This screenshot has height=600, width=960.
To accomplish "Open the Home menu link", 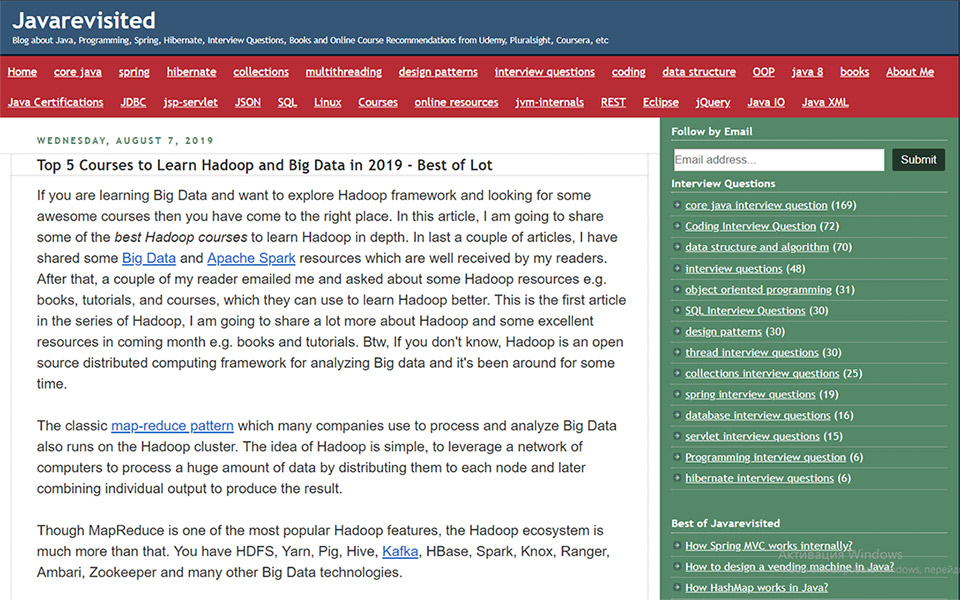I will point(22,72).
